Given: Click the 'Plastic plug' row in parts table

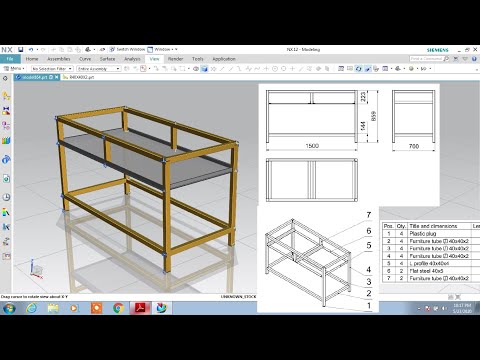Looking at the screenshot, I should (431, 234).
